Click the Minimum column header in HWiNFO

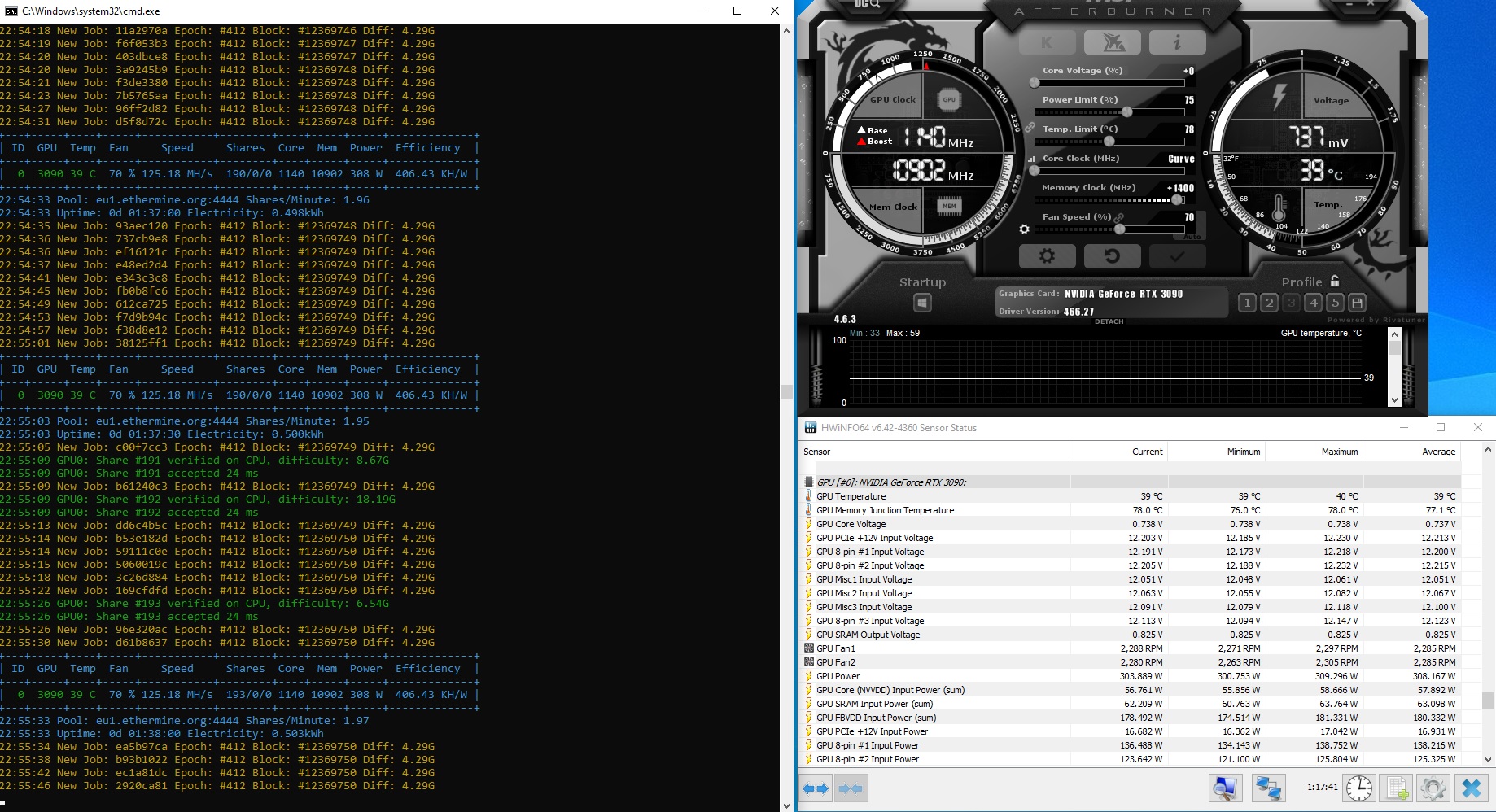(1216, 452)
